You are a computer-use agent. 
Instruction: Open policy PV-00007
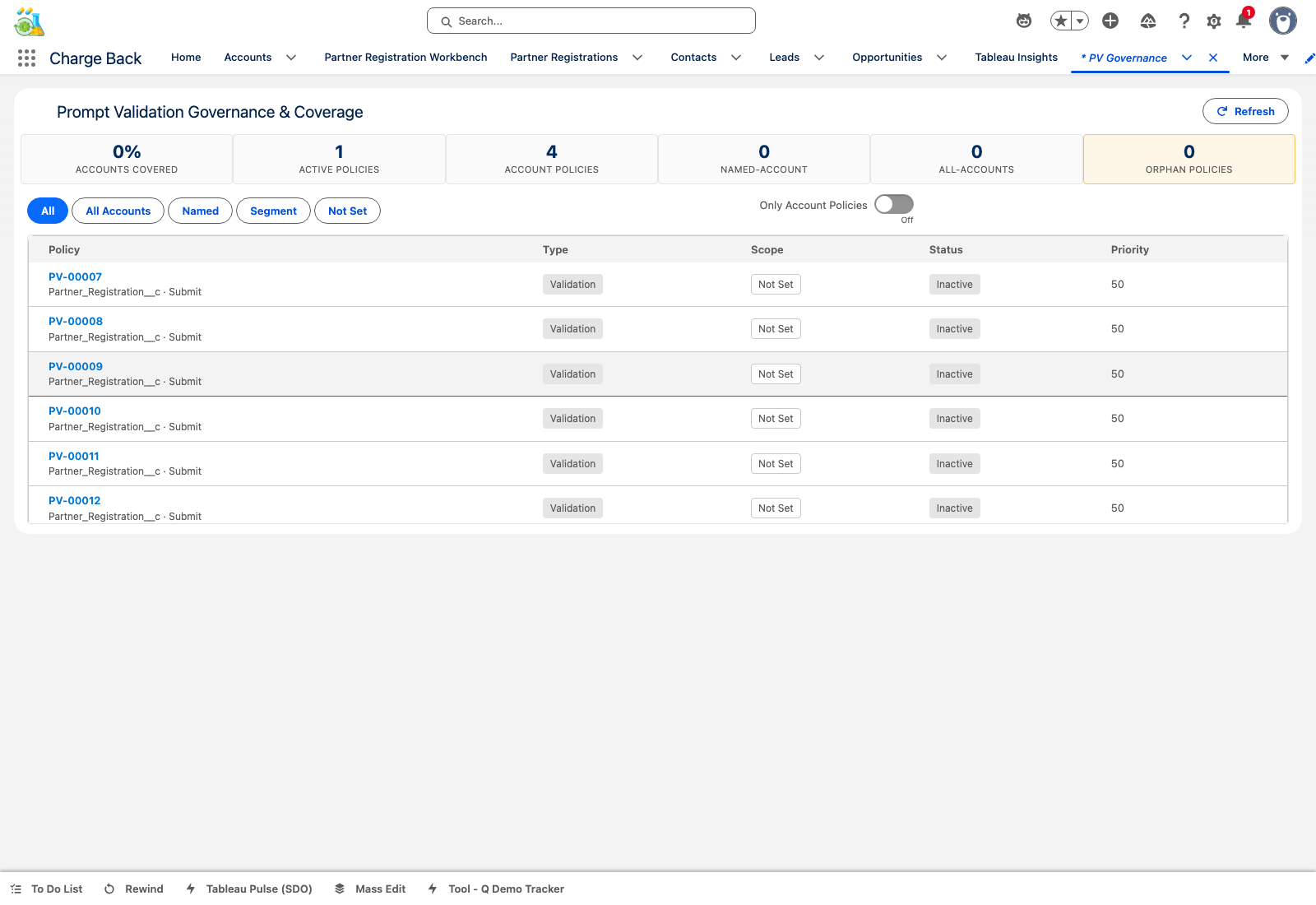(75, 276)
